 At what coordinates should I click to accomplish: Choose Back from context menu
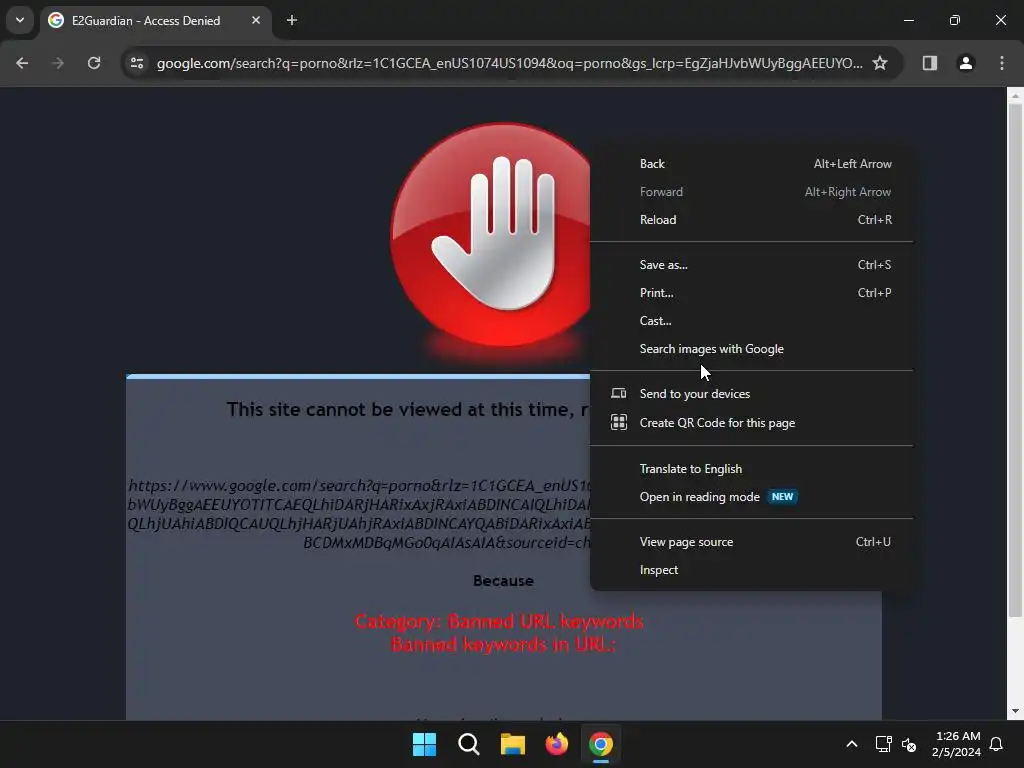coord(752,164)
